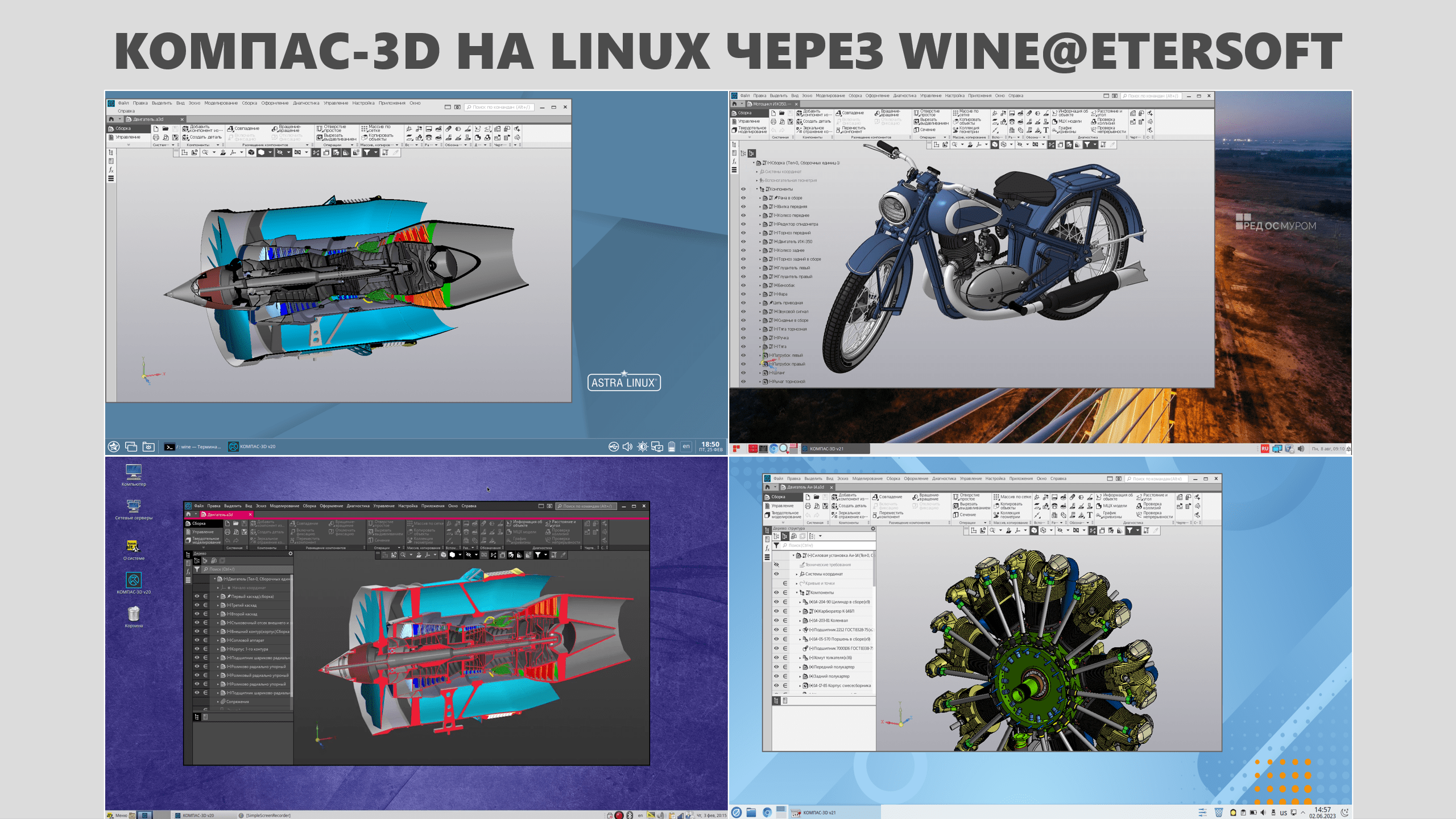Toggle eye for 'Двигатель ИЖ-350' in motorcycle tree
The image size is (1456, 819).
click(743, 242)
